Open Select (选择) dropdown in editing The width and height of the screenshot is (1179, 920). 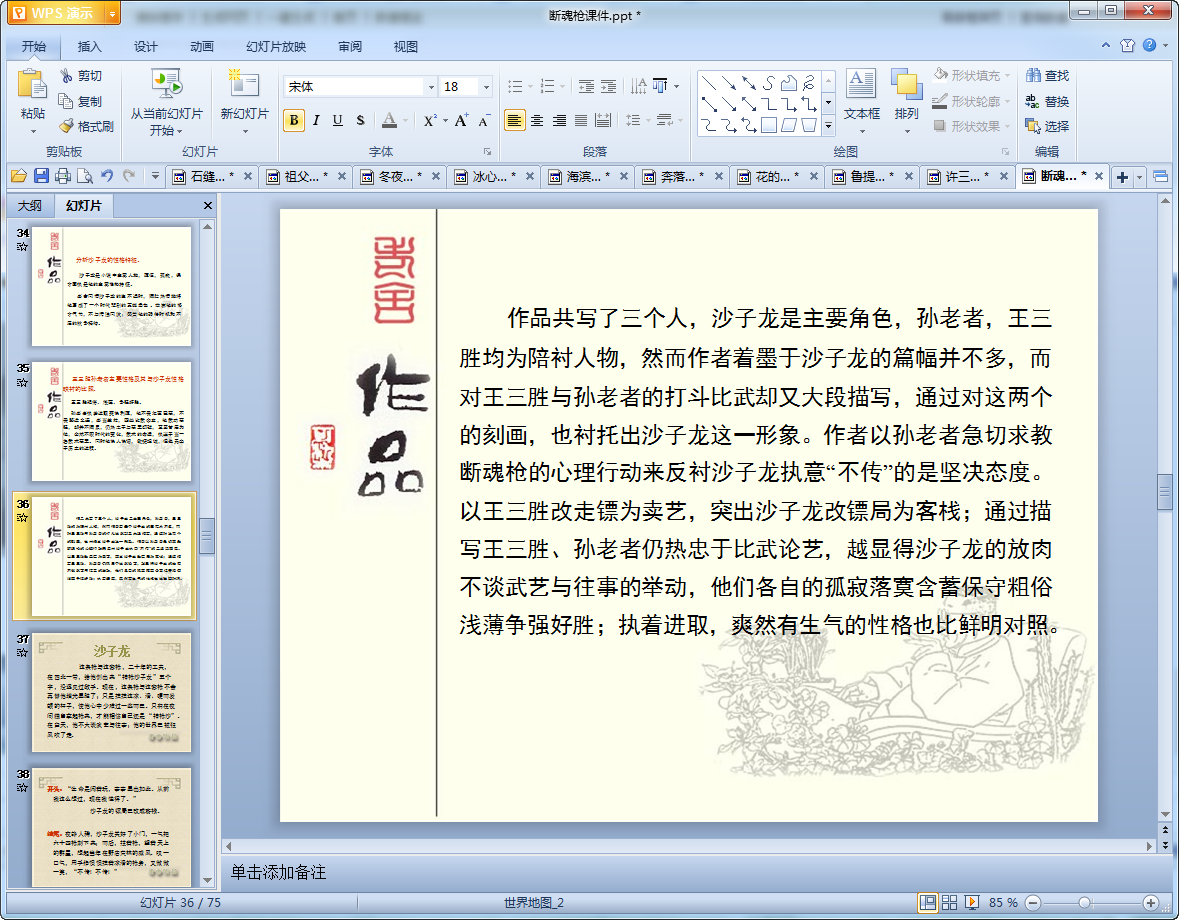1047,126
